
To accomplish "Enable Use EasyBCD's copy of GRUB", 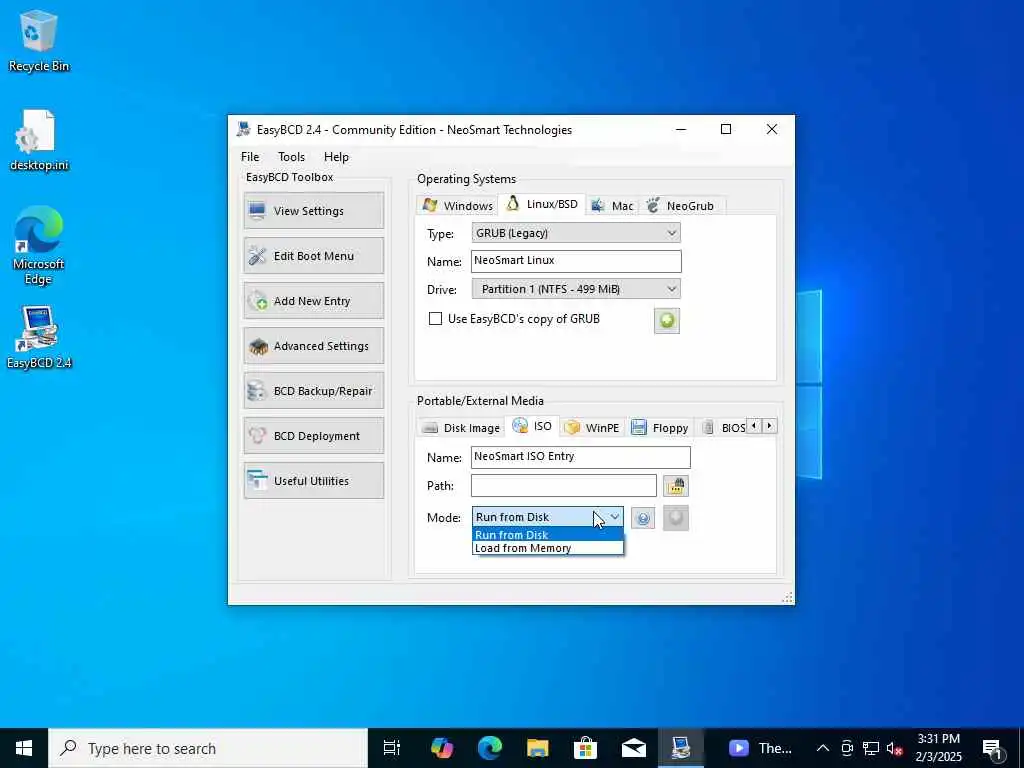I will [x=435, y=319].
